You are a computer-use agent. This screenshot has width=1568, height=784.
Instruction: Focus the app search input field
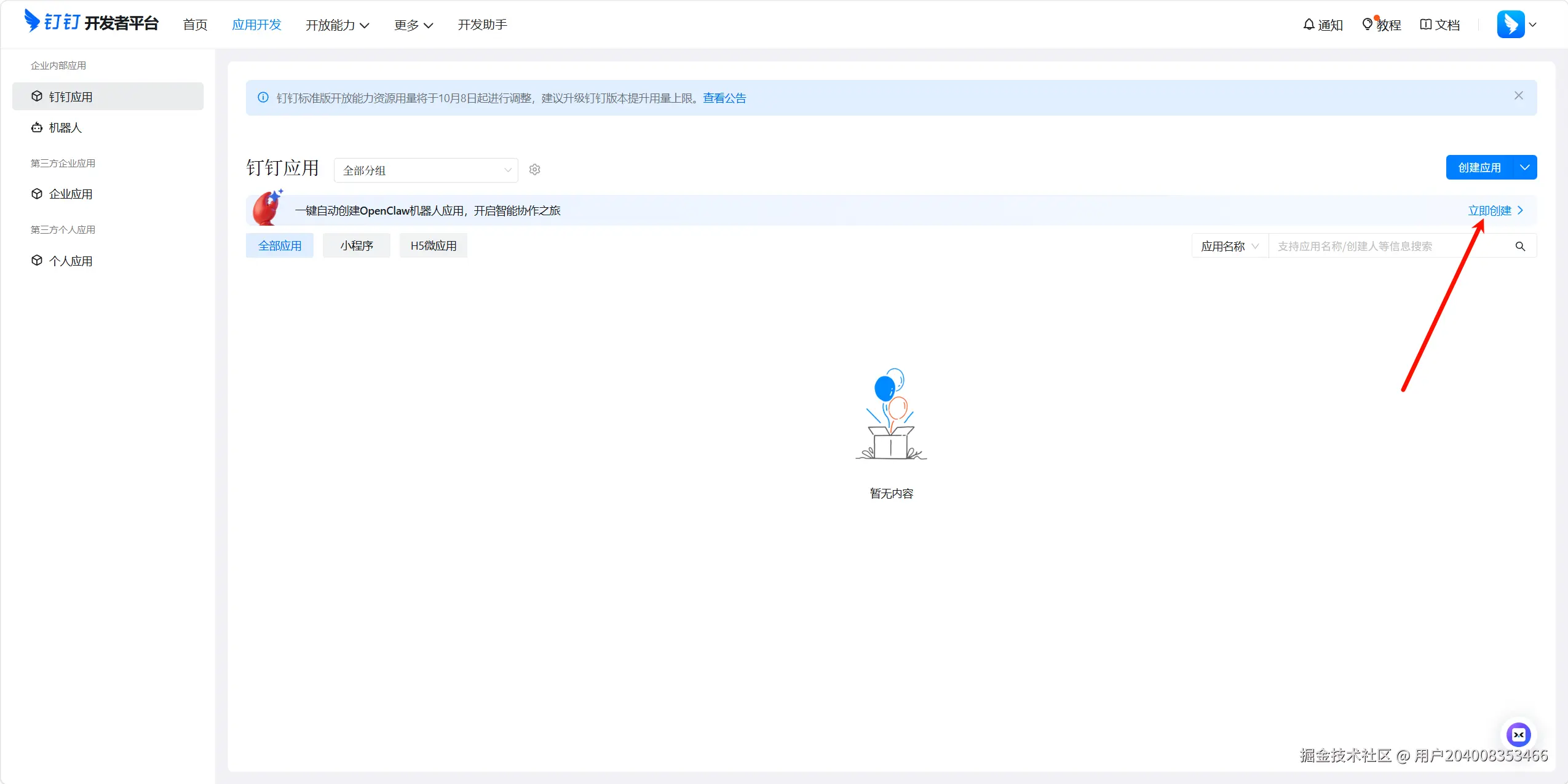point(1391,247)
